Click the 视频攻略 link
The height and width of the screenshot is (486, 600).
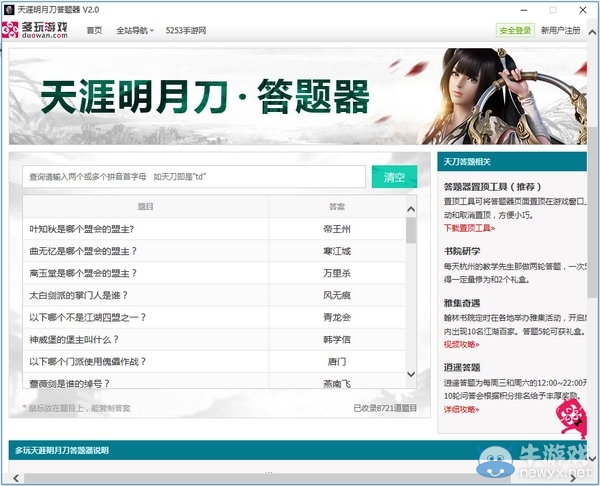461,344
